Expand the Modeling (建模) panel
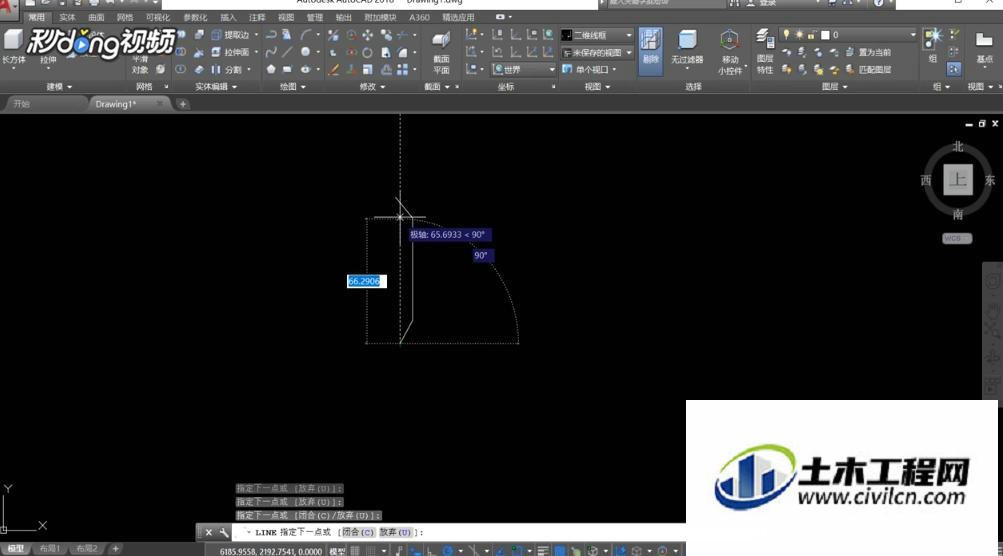 tap(59, 86)
